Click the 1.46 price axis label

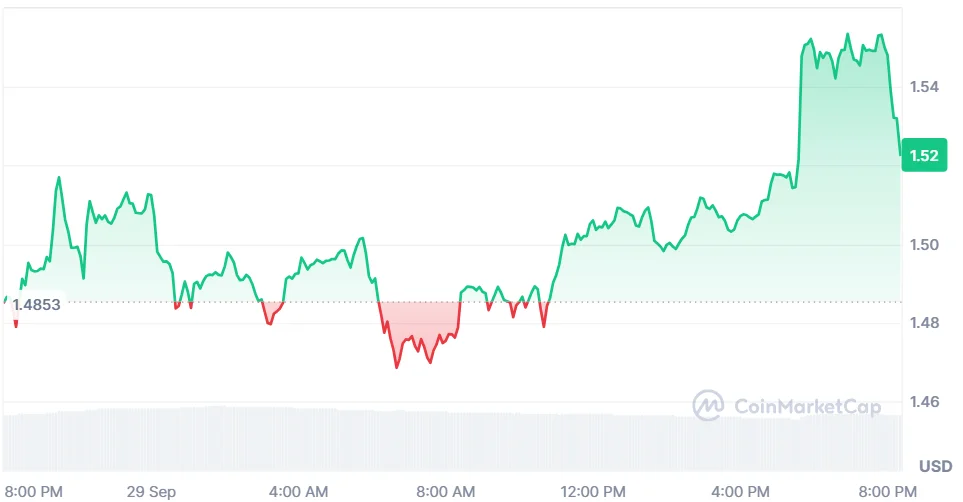pos(924,402)
